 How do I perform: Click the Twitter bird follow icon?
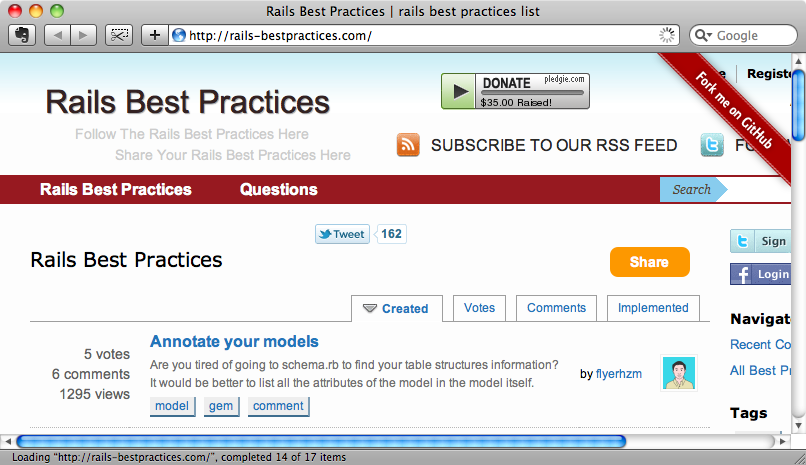(712, 145)
